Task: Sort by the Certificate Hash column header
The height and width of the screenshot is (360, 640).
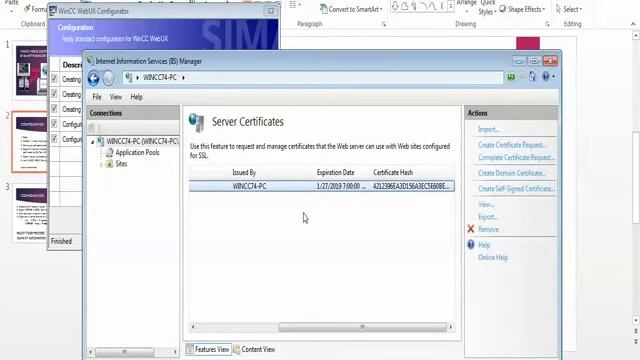Action: tap(393, 173)
